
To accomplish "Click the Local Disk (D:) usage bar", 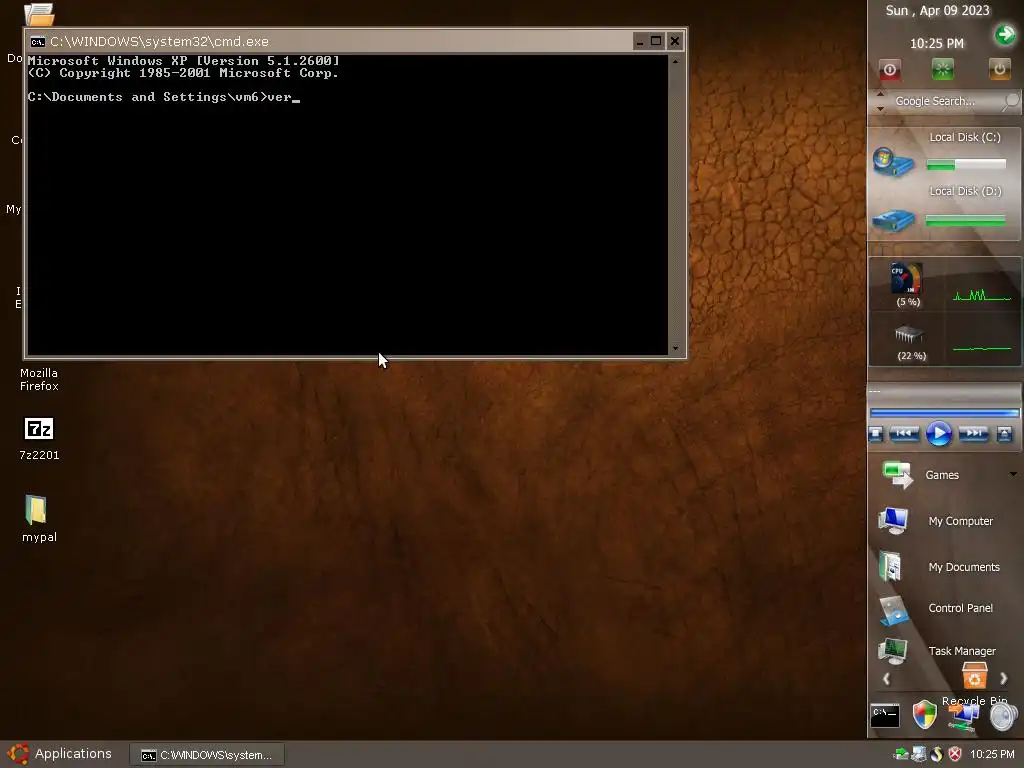I will click(966, 221).
